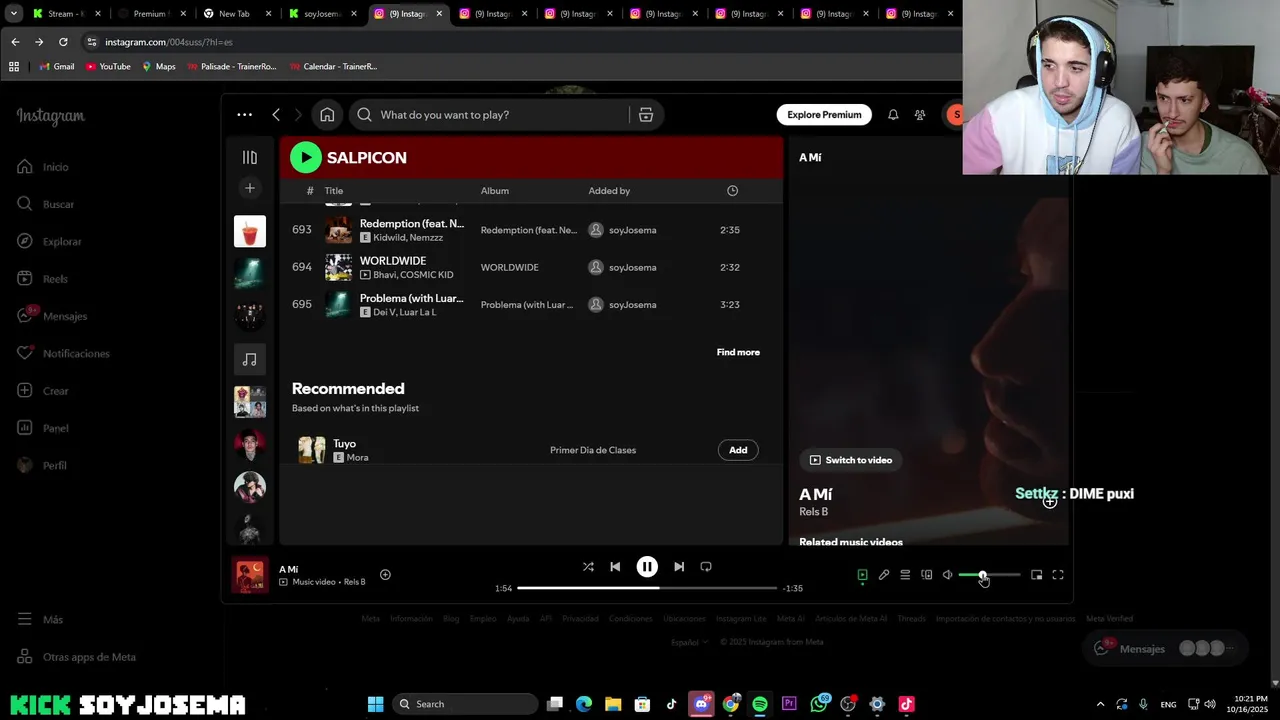The width and height of the screenshot is (1280, 720).
Task: Open the red drink playlist thumbnail in the library
Action: (250, 231)
